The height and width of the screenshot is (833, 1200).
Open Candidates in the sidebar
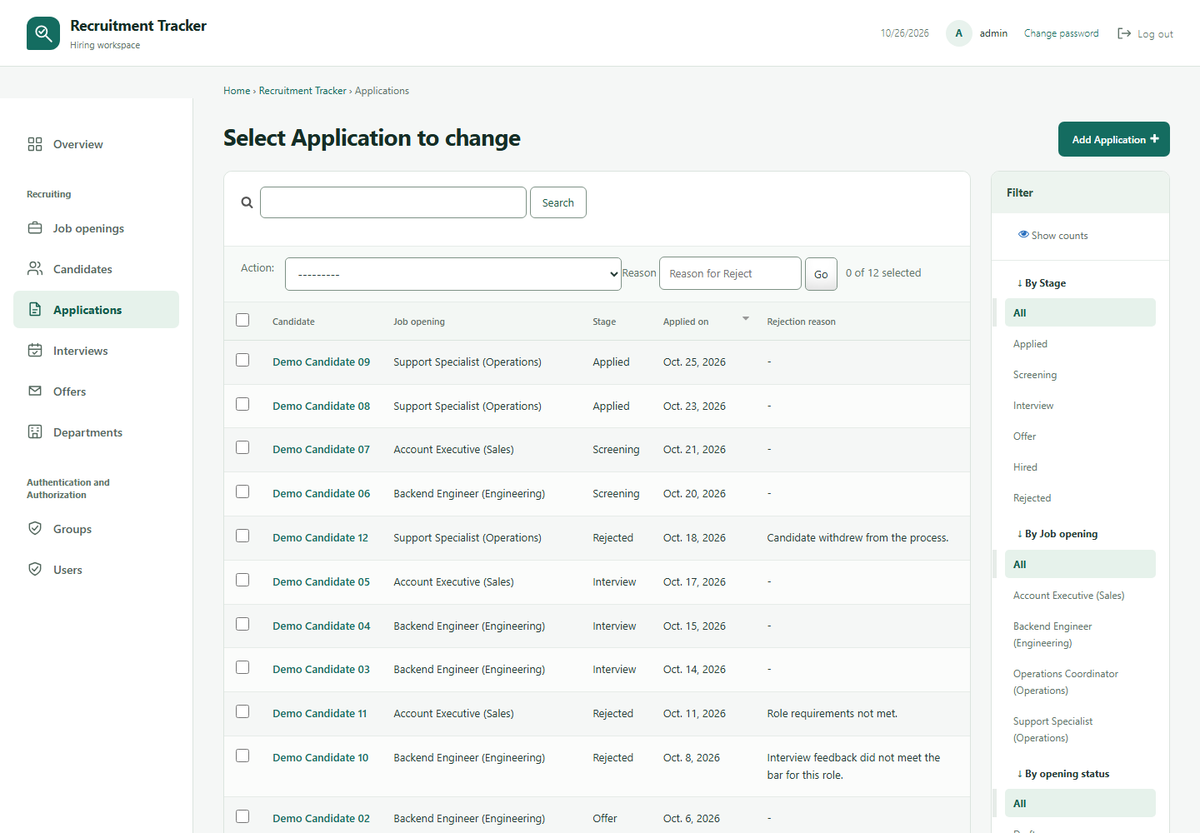(96, 269)
